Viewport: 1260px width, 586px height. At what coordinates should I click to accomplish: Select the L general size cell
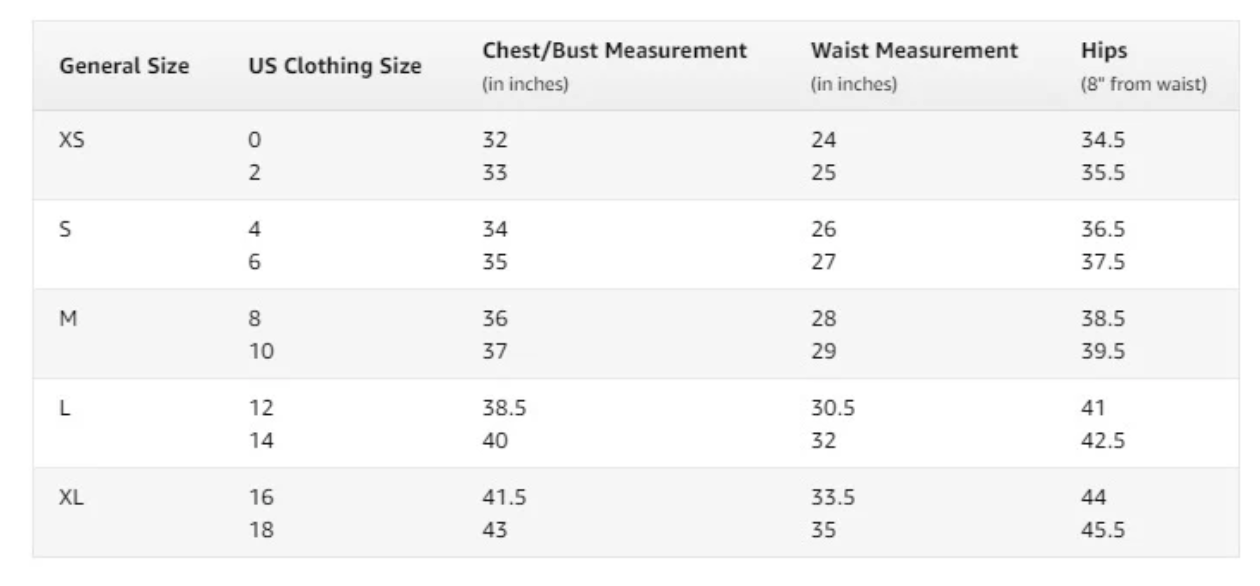click(65, 408)
